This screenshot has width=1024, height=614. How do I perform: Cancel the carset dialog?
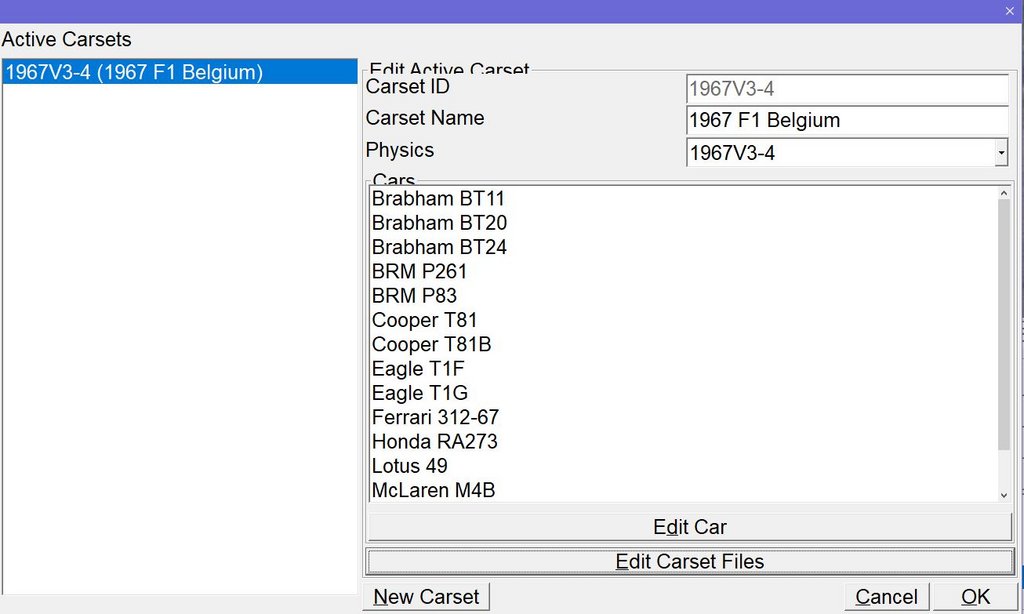point(886,597)
